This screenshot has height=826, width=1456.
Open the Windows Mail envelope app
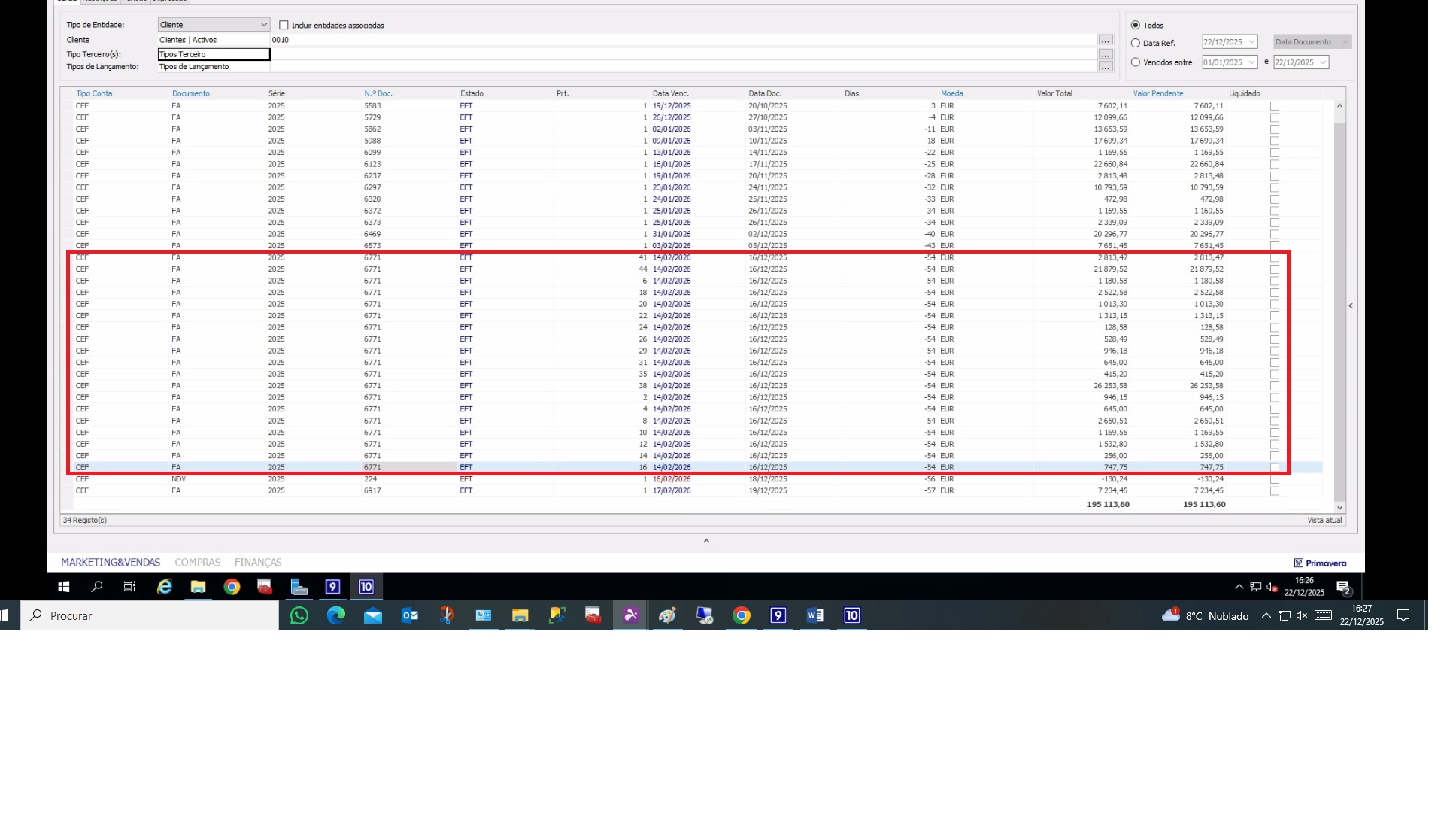click(373, 615)
